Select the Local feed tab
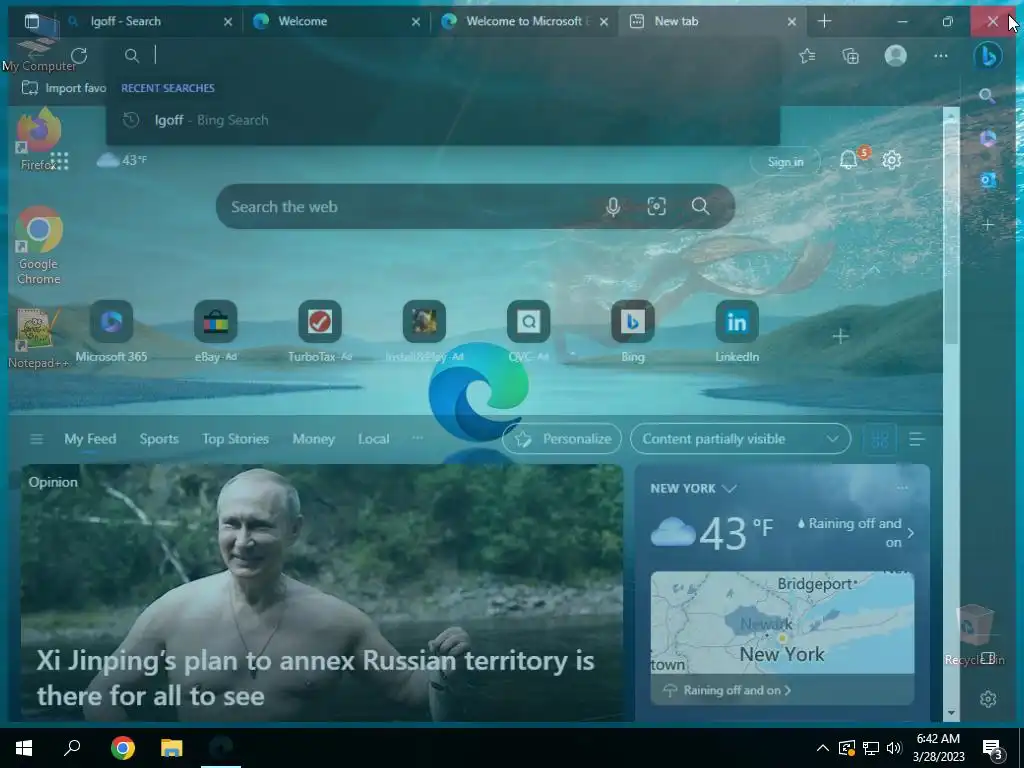This screenshot has height=768, width=1024. (374, 439)
